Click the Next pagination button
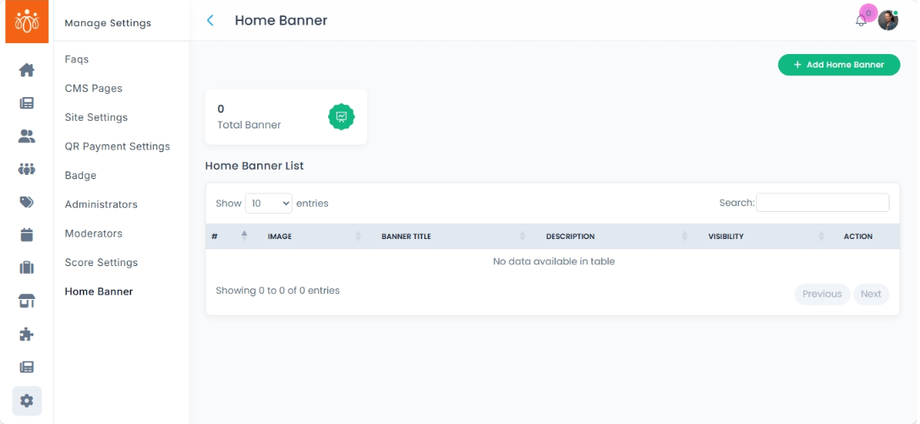 tap(871, 294)
